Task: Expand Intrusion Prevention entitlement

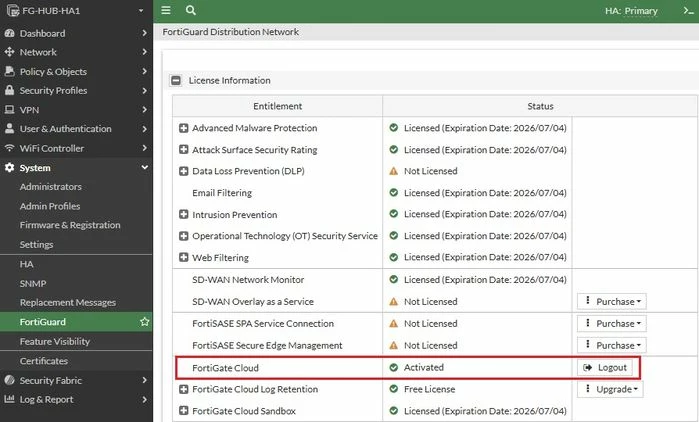Action: tap(183, 214)
